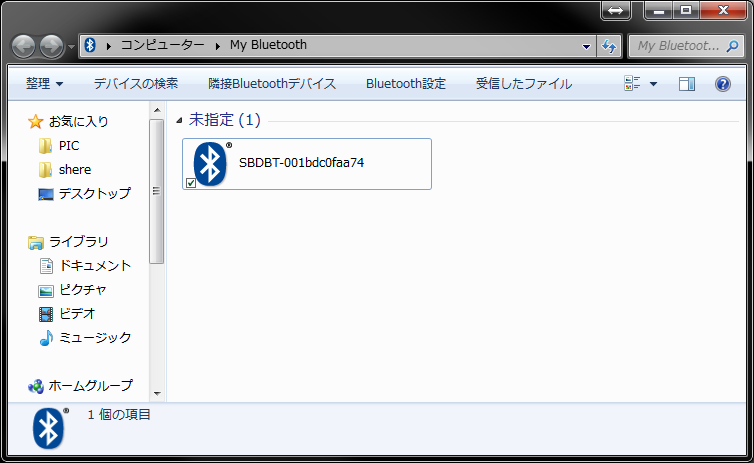This screenshot has width=754, height=463.
Task: Select コンピューター breadcrumb in address bar
Action: [x=163, y=45]
